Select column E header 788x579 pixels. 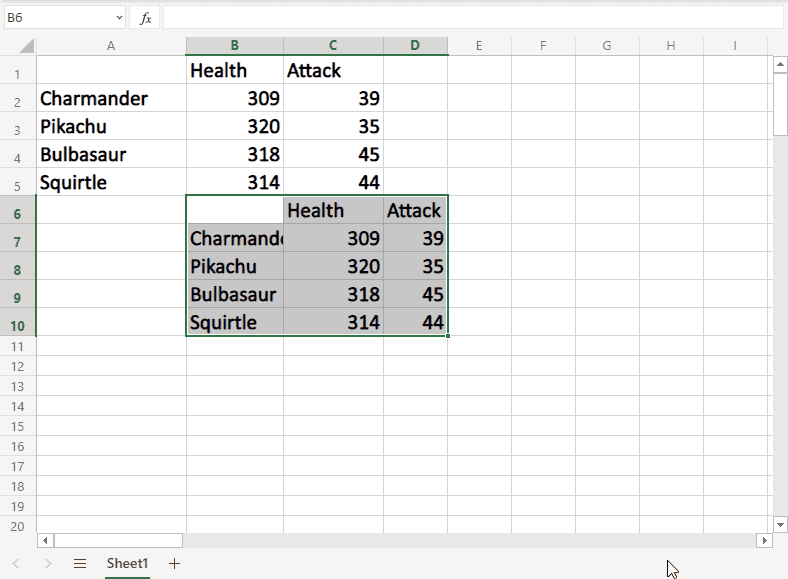[x=479, y=46]
